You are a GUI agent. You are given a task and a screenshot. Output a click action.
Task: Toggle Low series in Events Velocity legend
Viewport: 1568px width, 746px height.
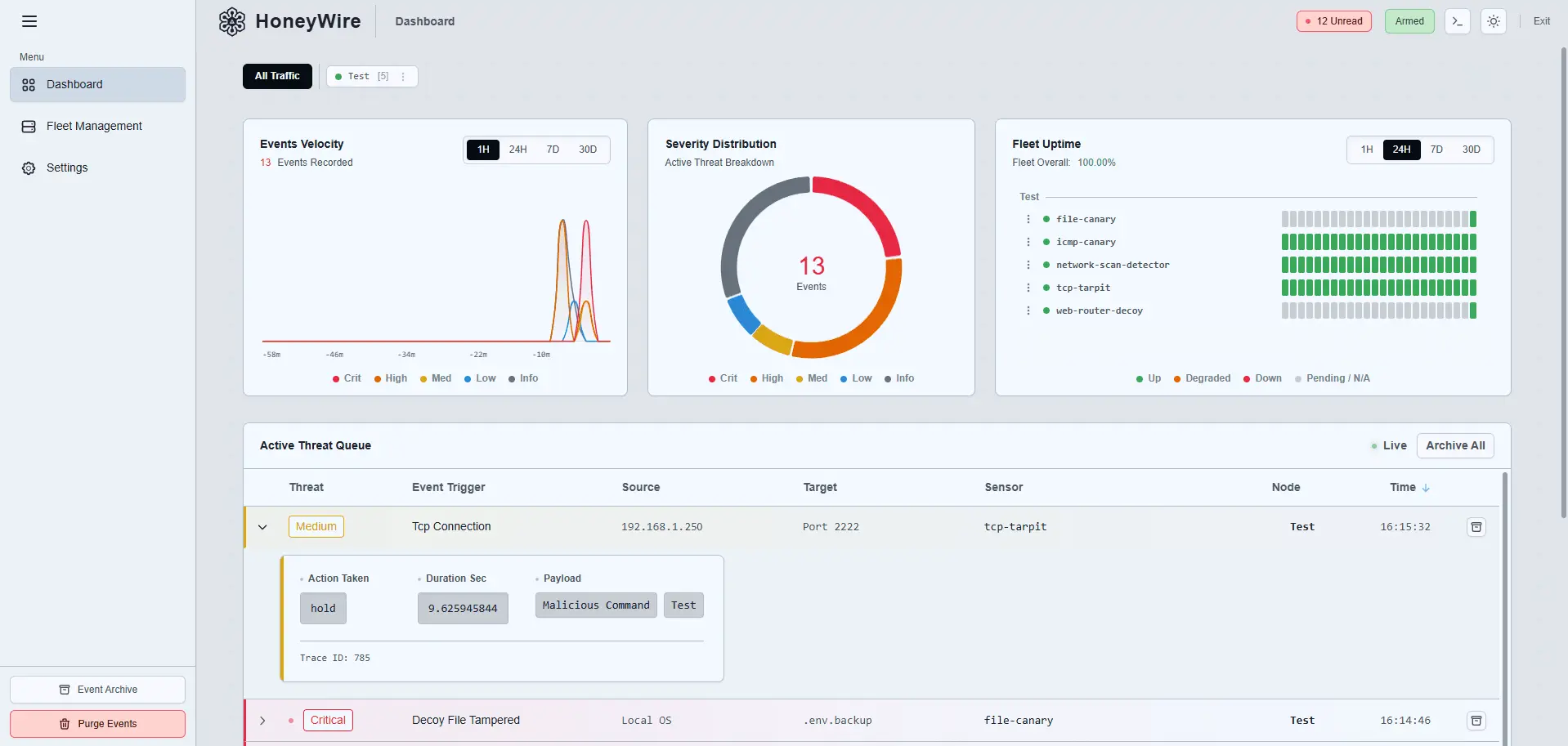click(x=480, y=378)
